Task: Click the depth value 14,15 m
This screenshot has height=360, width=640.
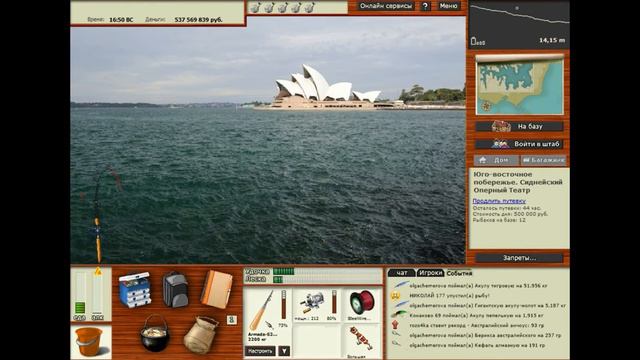Action: tap(552, 40)
